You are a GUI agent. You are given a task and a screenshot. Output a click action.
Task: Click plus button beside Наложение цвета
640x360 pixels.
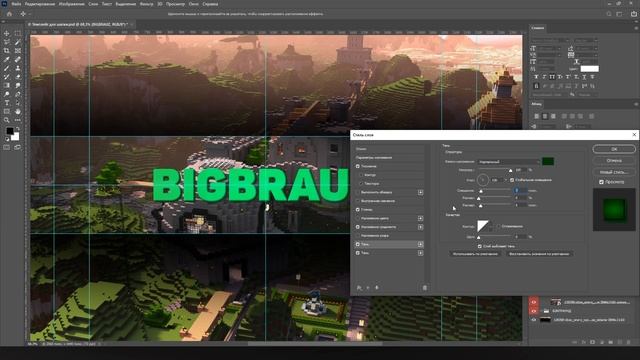(x=420, y=218)
